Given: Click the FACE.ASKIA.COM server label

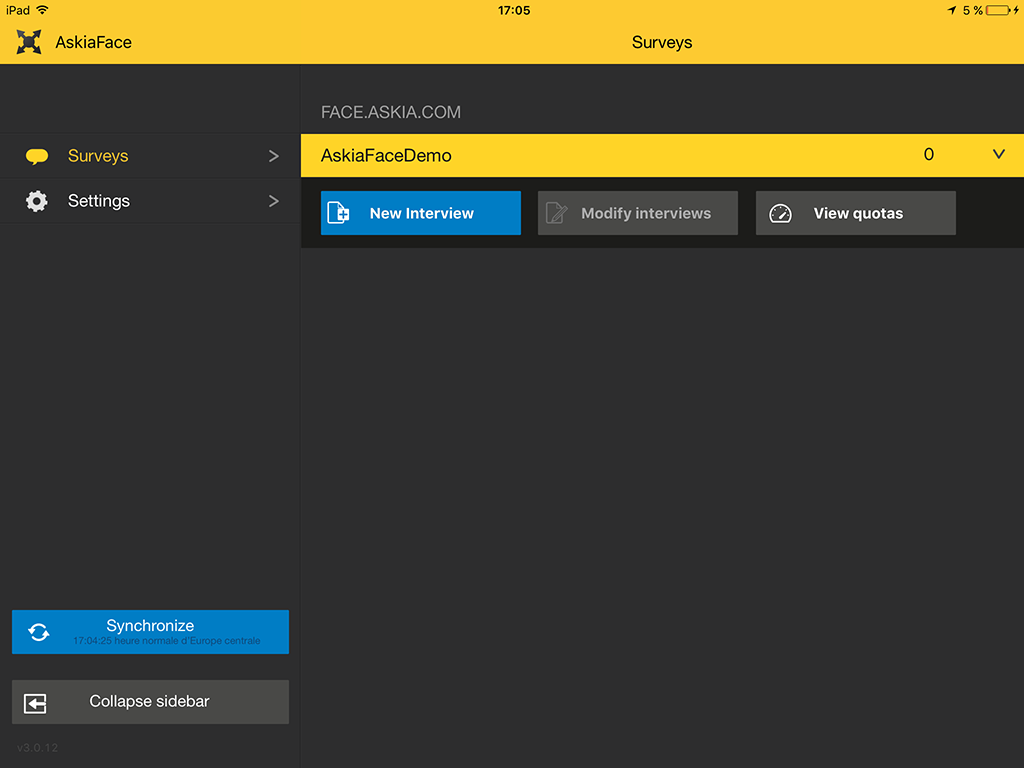Looking at the screenshot, I should coord(391,112).
